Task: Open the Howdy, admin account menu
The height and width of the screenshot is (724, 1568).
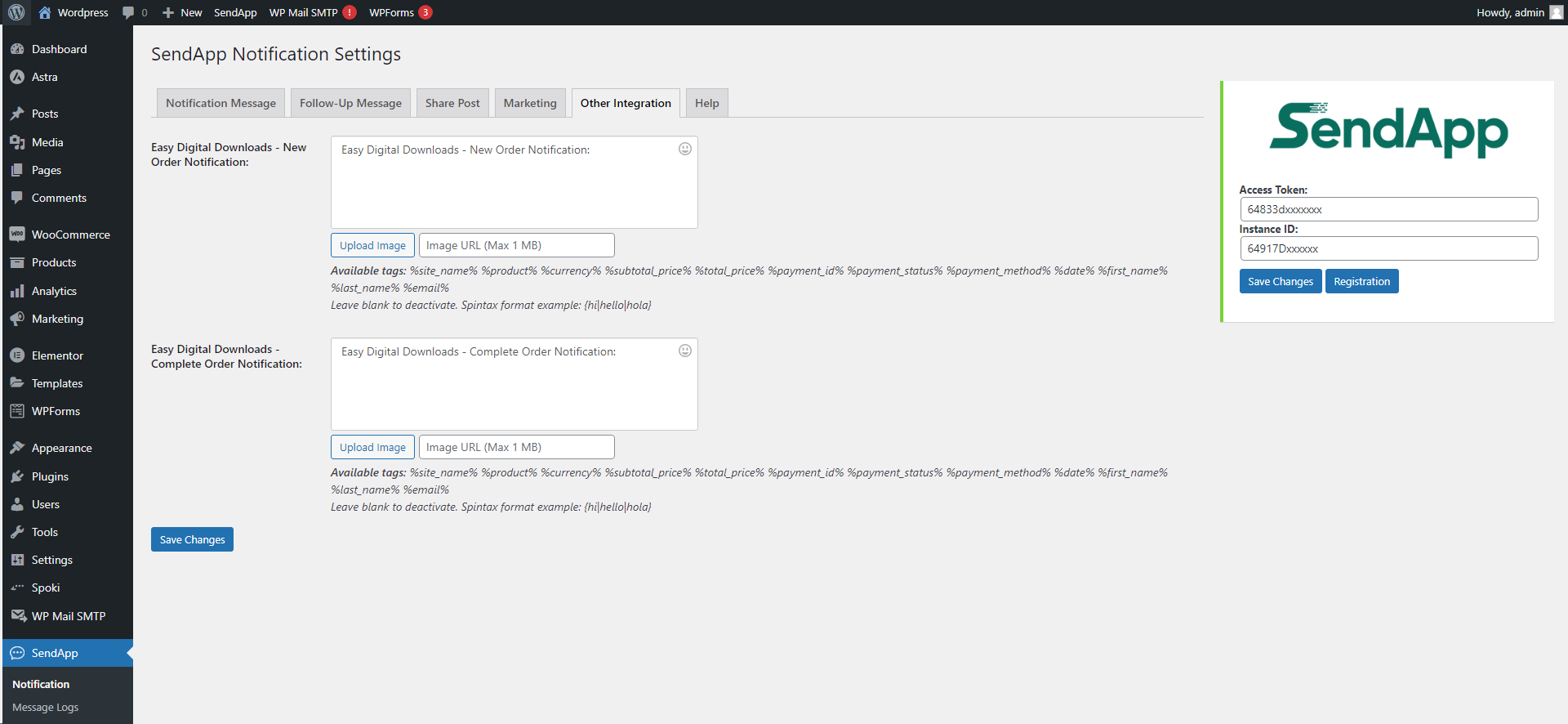Action: pos(1519,12)
